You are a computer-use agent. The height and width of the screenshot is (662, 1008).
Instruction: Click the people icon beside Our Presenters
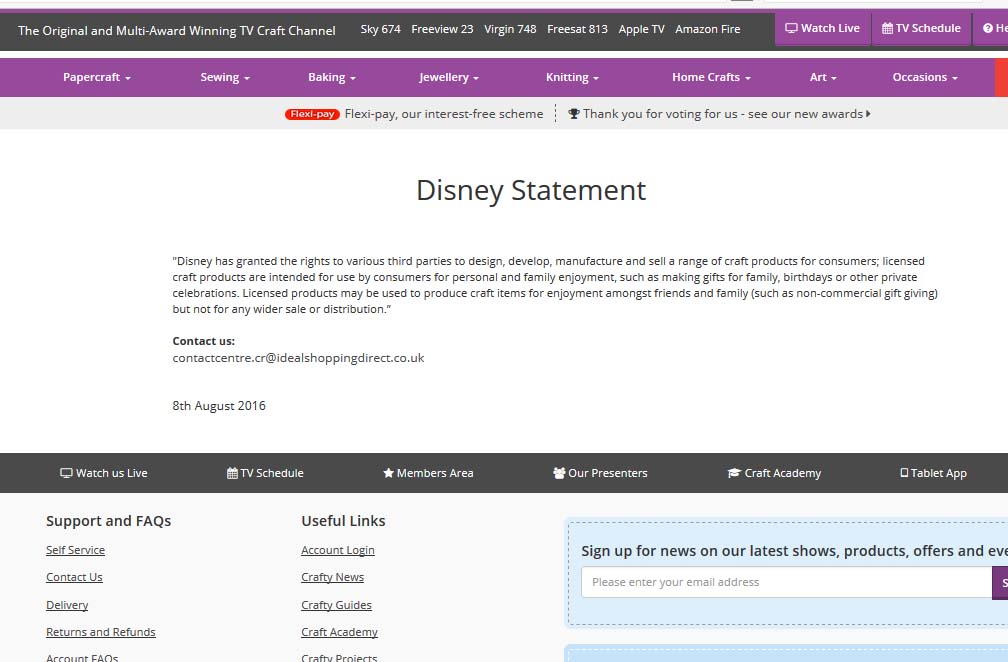pyautogui.click(x=559, y=473)
